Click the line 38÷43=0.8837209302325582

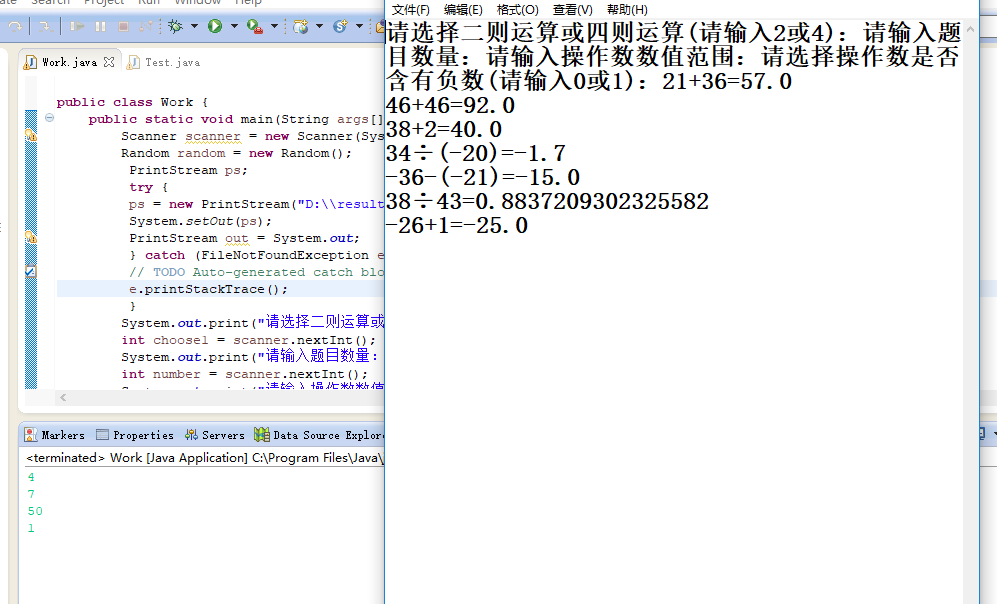click(547, 202)
